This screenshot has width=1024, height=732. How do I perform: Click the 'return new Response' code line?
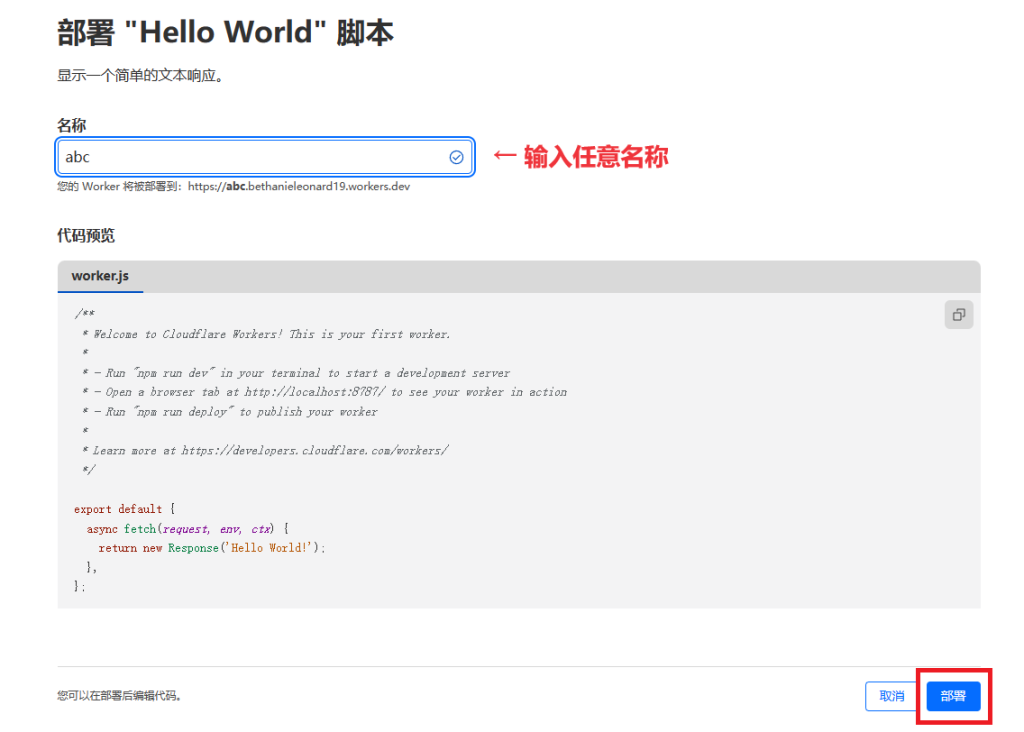212,548
